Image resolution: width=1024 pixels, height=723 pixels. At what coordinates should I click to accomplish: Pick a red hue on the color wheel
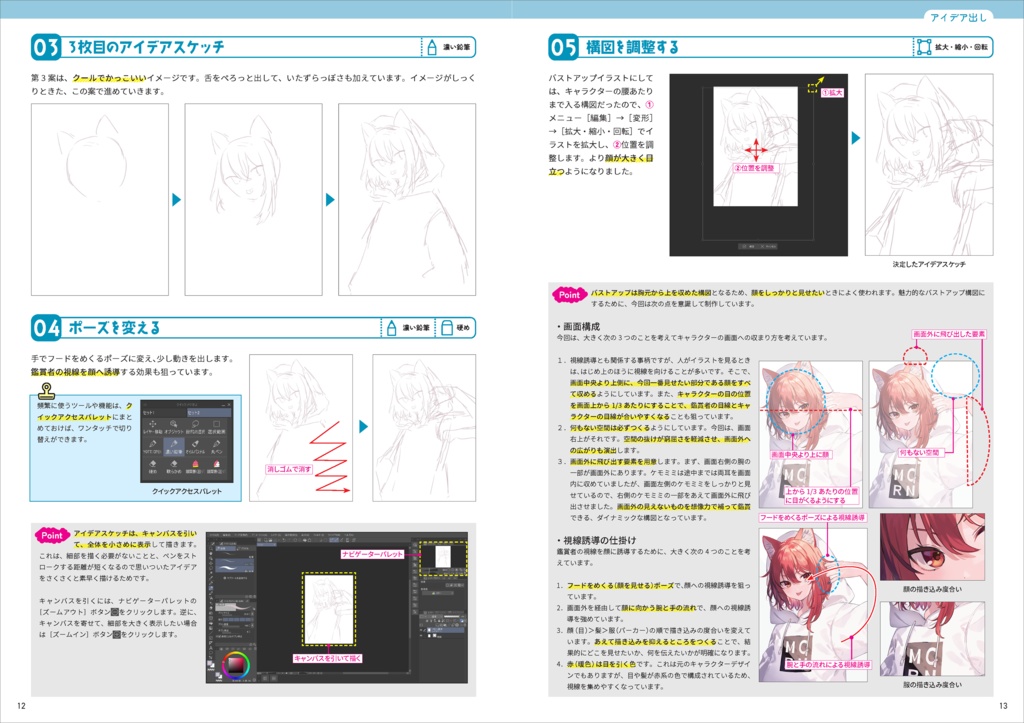pos(225,659)
